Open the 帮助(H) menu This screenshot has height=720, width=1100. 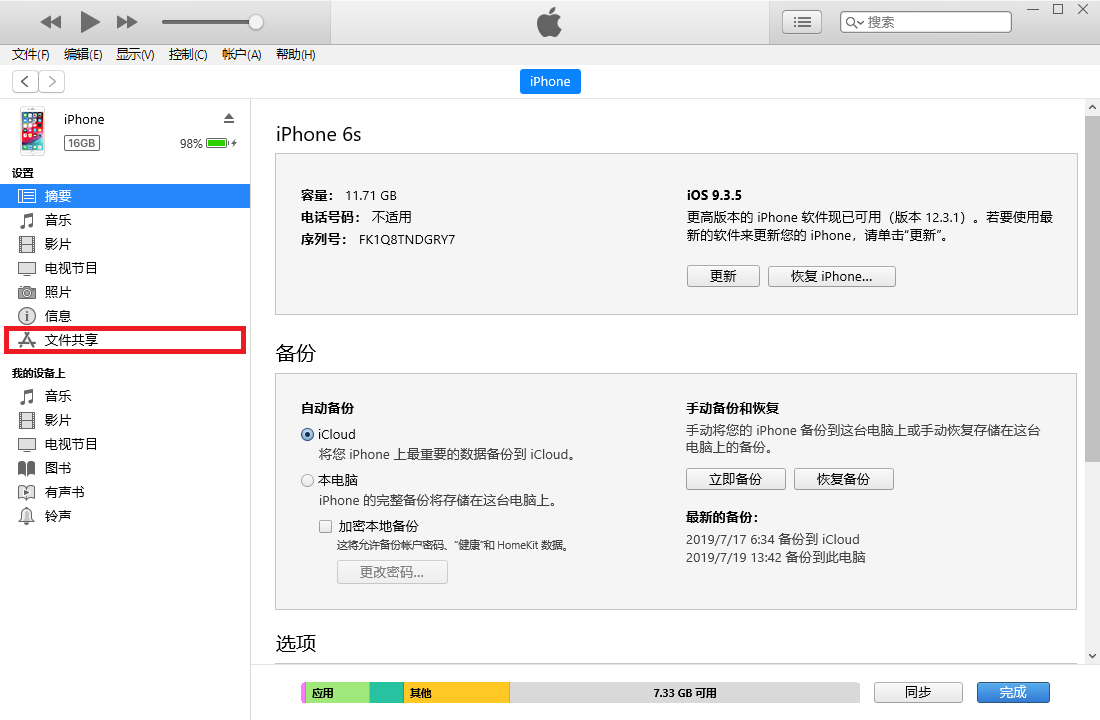point(295,55)
